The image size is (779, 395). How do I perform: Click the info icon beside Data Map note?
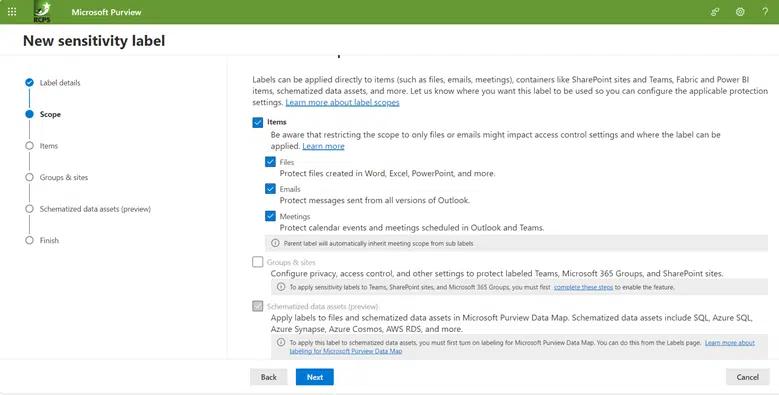point(281,342)
